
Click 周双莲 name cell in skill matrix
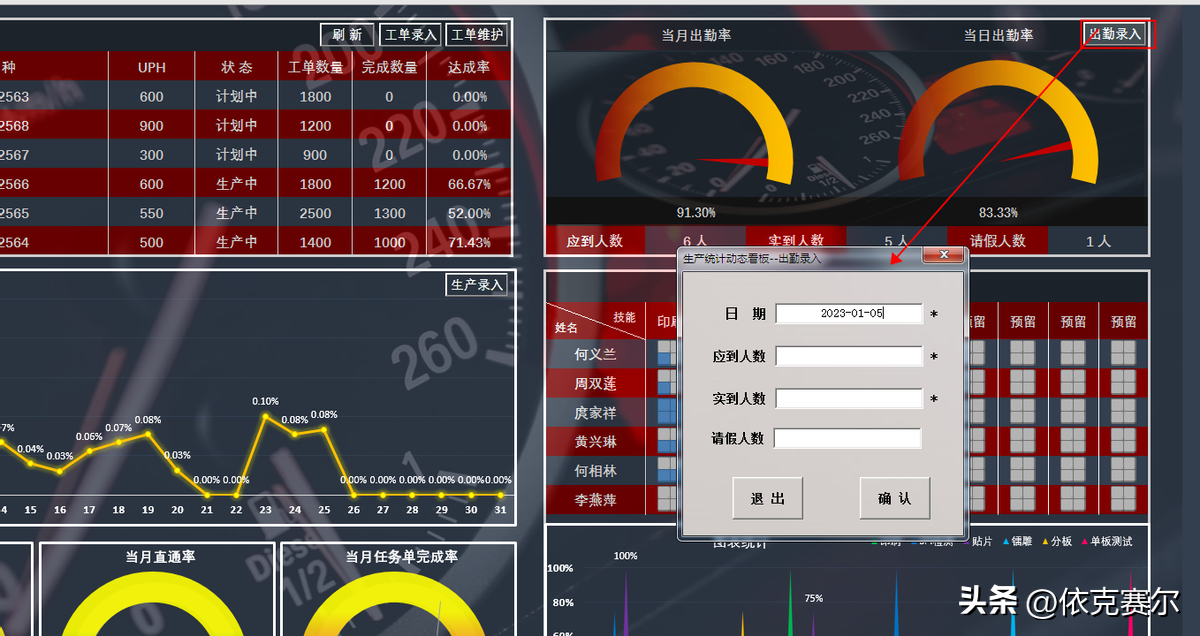pyautogui.click(x=596, y=384)
